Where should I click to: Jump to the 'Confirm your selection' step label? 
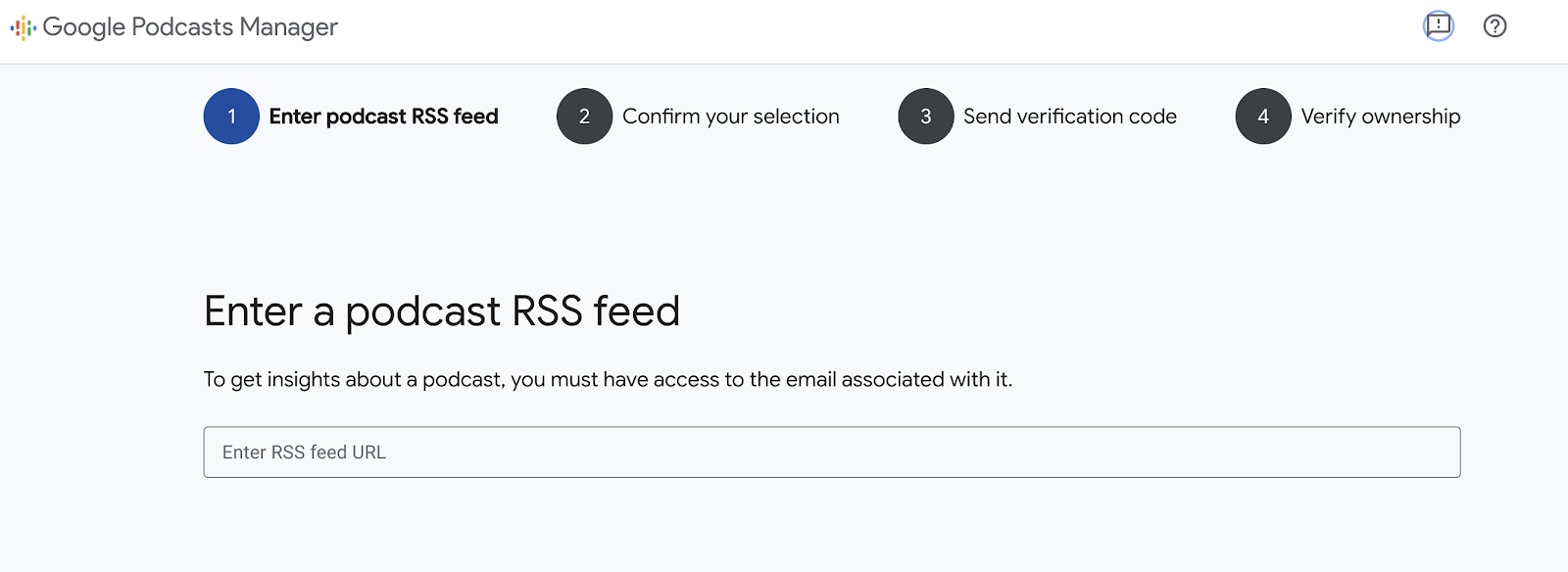click(730, 117)
